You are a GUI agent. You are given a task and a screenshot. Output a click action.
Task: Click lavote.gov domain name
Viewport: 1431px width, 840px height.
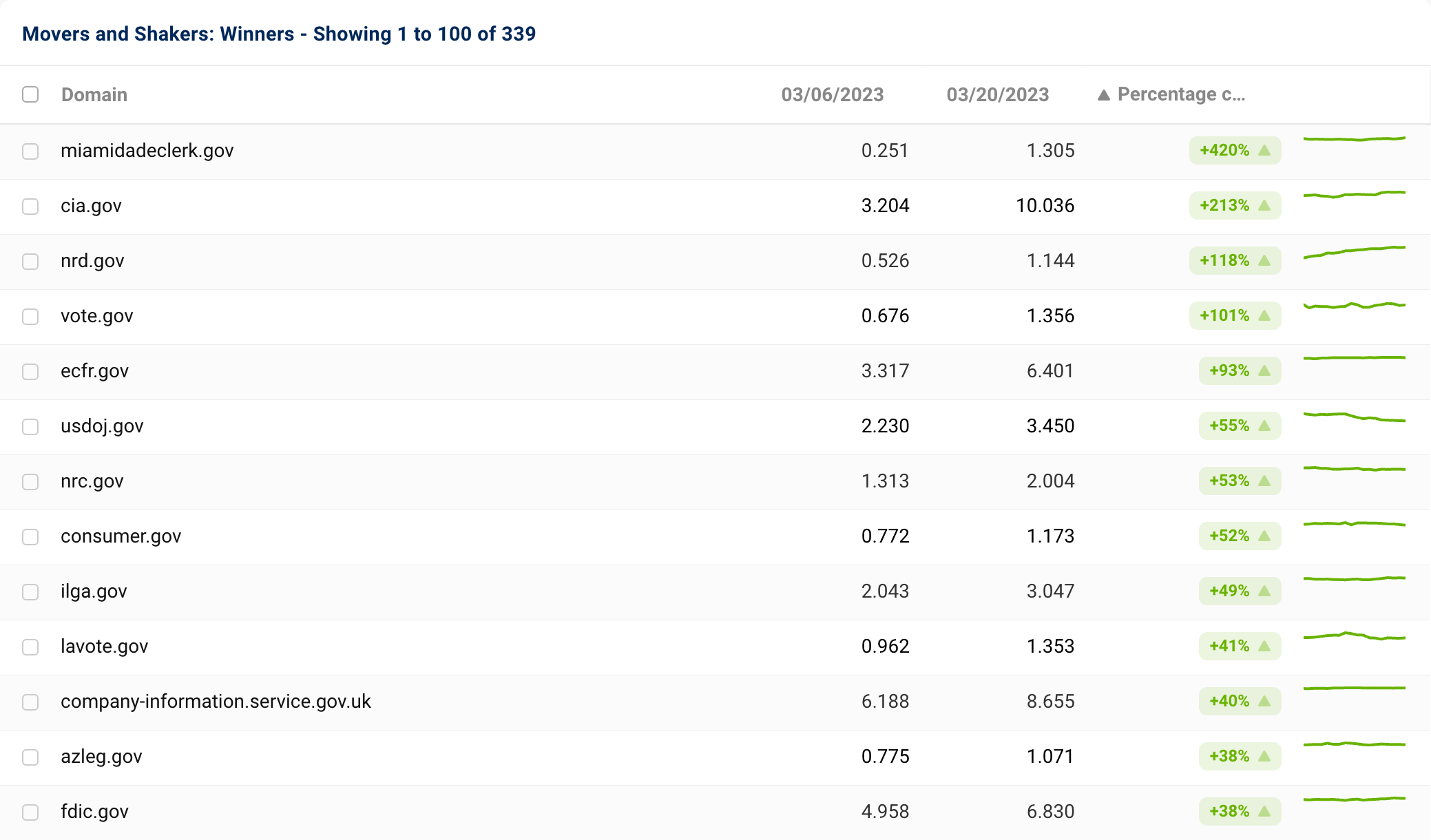tap(105, 646)
